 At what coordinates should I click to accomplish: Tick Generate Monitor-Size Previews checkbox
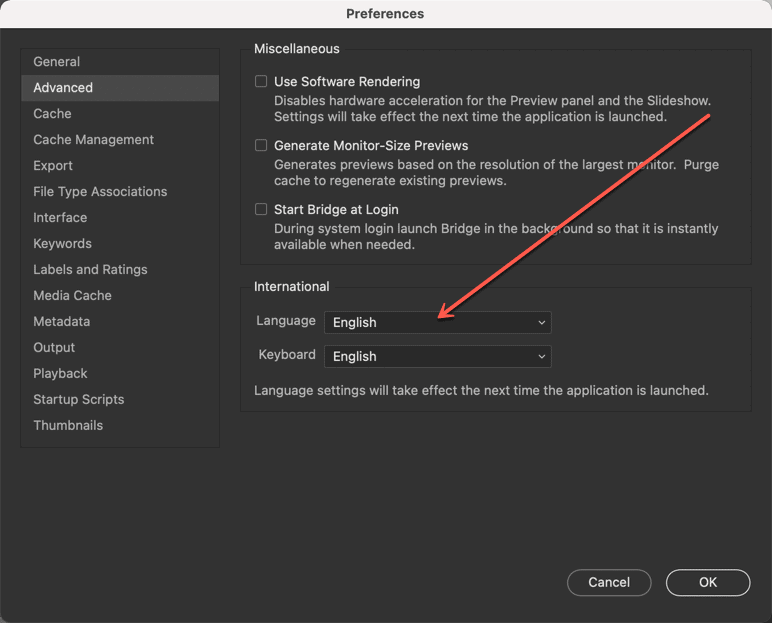coord(261,145)
